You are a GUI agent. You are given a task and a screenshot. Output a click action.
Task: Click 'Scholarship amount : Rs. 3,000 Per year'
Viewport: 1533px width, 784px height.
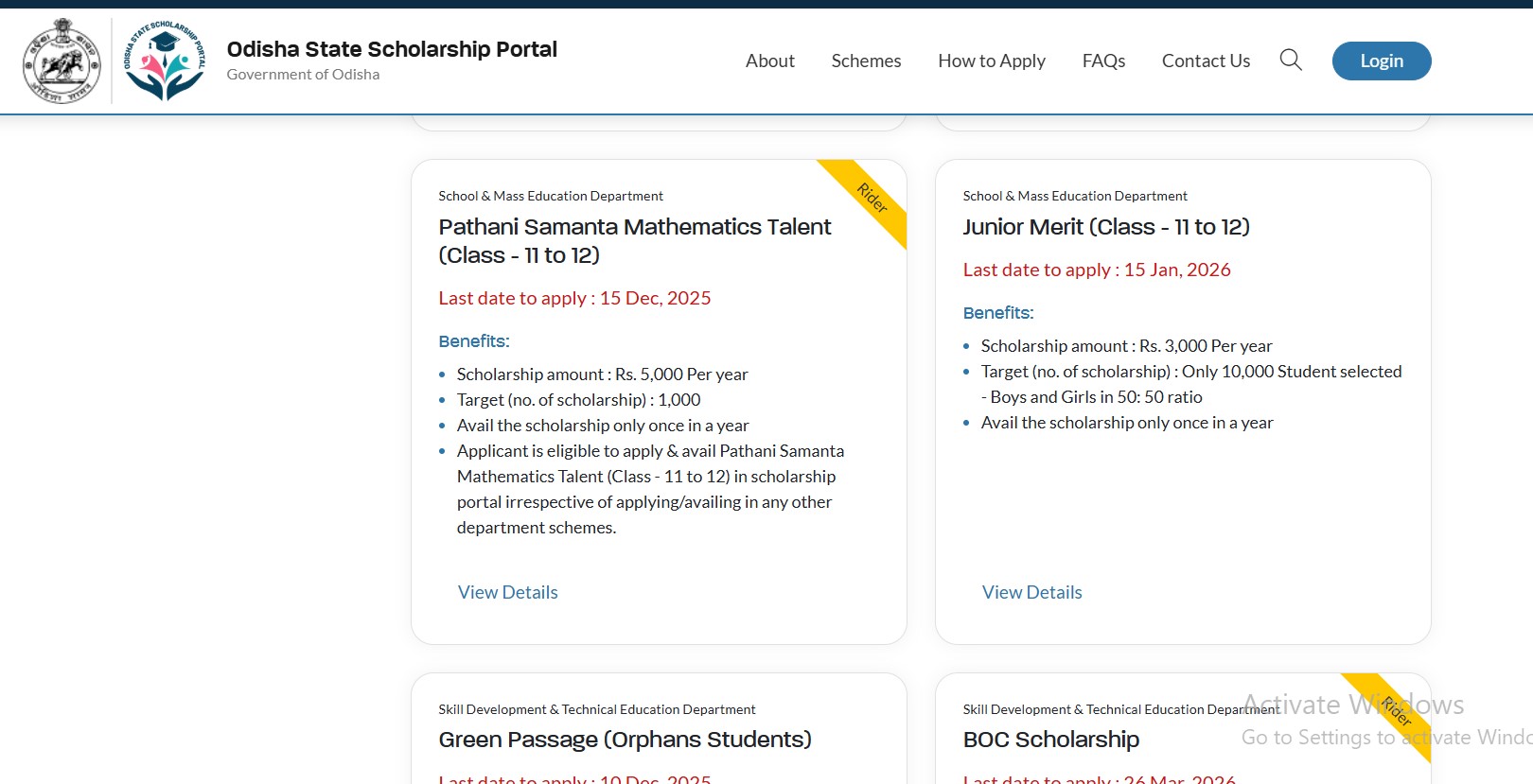1126,346
